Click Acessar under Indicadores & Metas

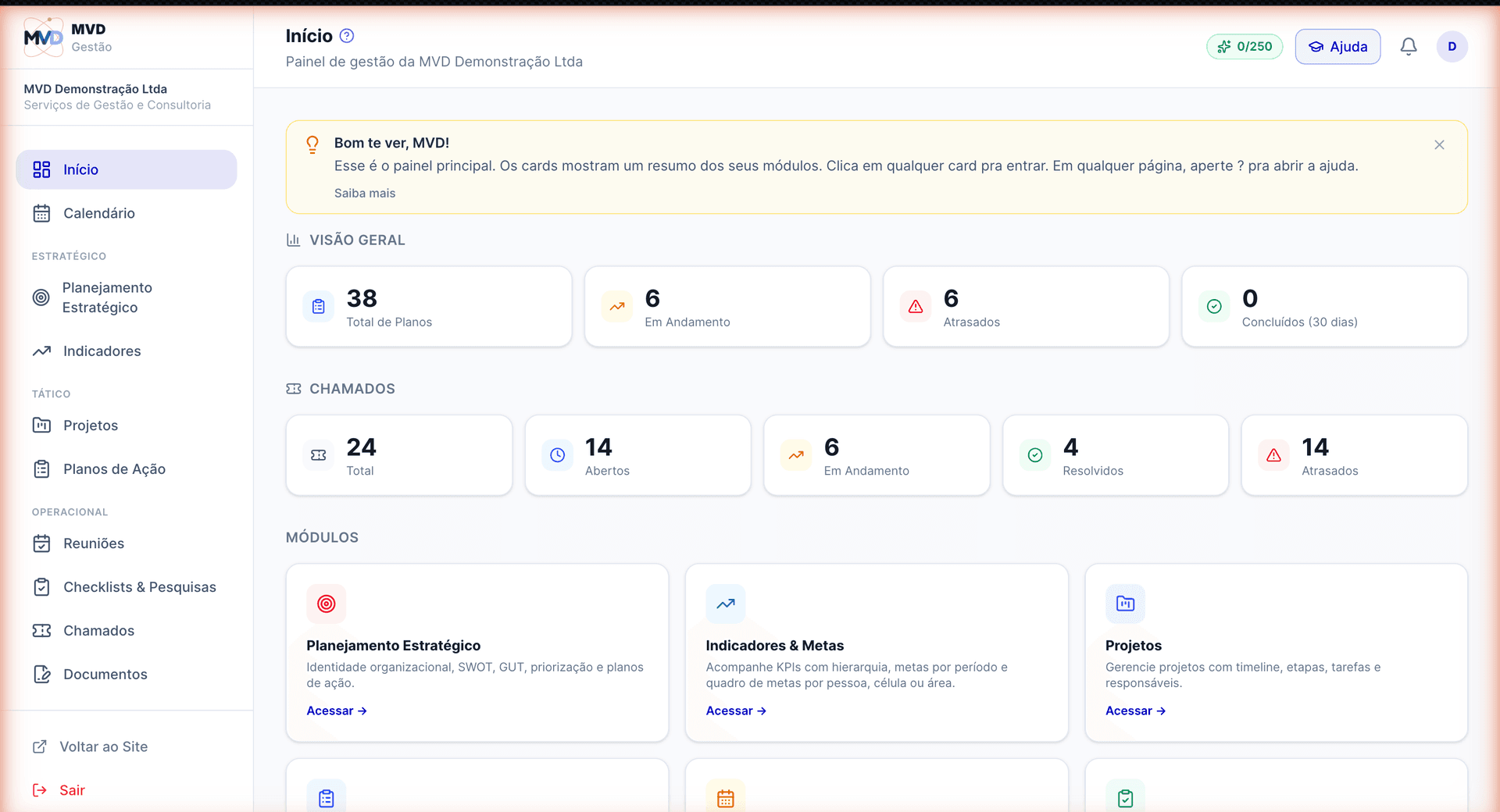point(736,710)
